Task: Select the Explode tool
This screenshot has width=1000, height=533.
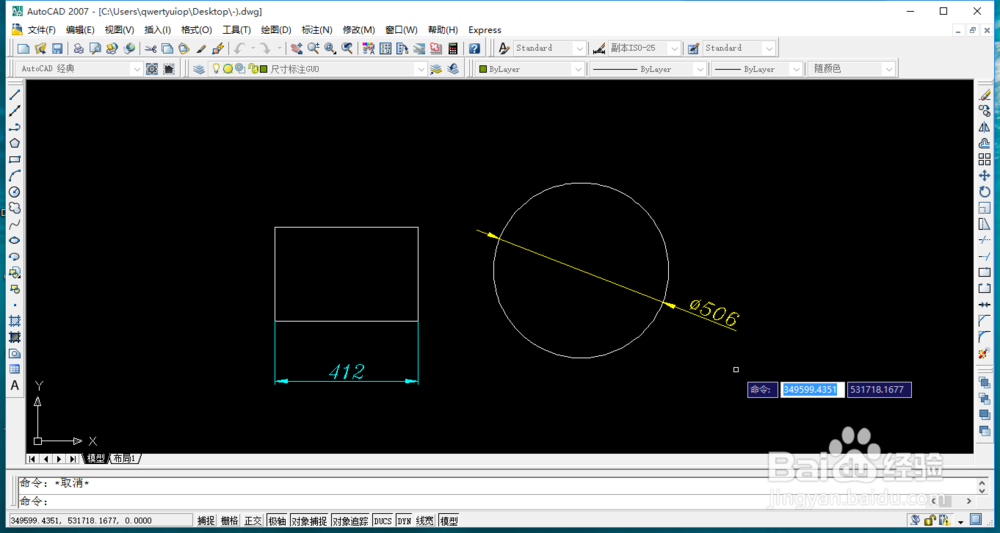Action: point(984,353)
